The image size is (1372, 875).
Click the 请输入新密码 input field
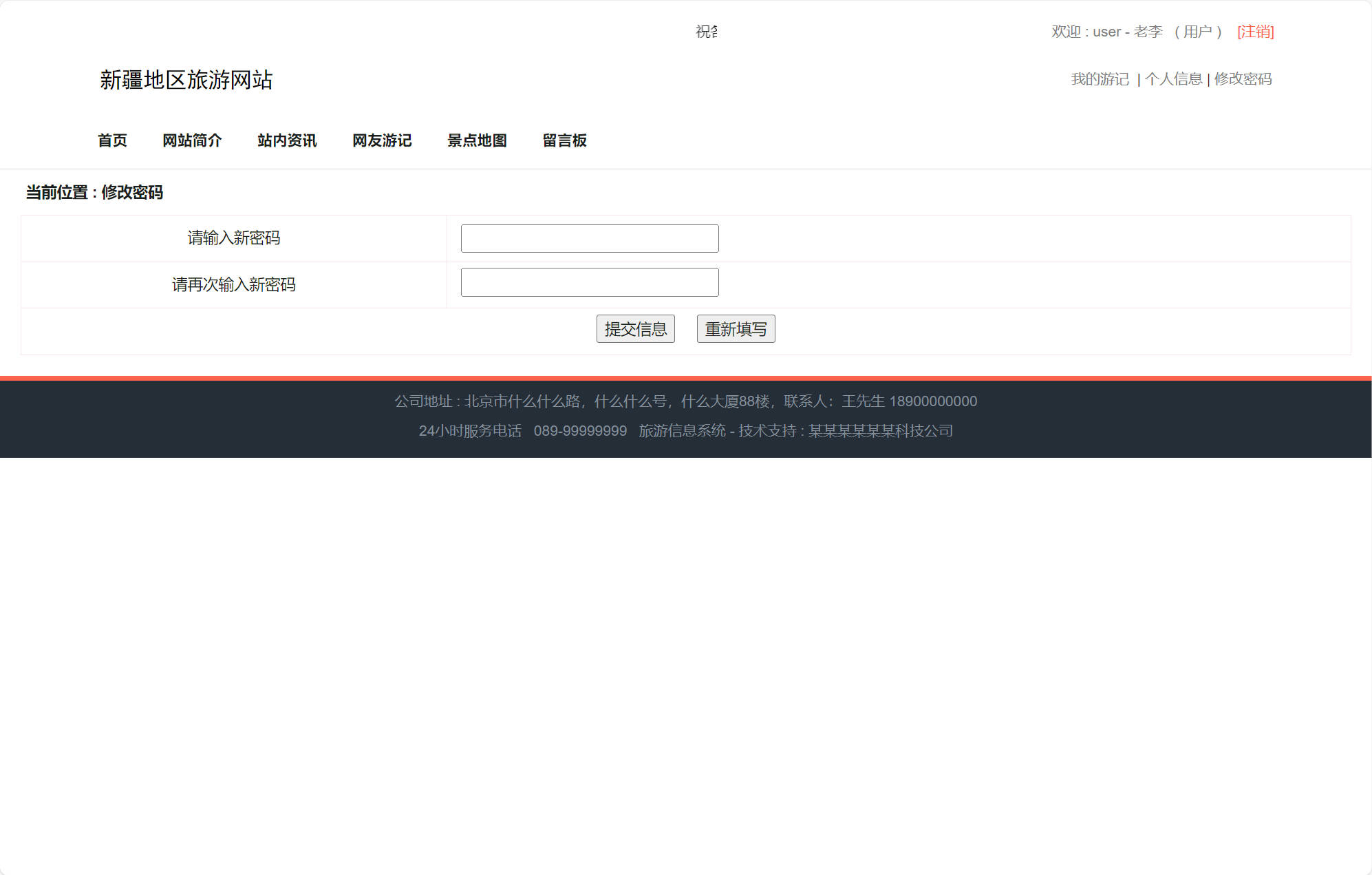point(589,238)
